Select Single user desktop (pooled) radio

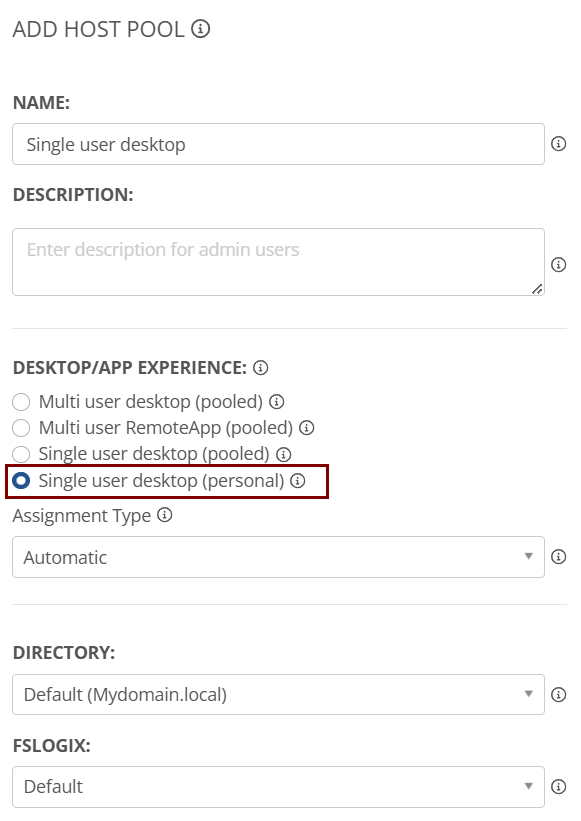(21, 454)
